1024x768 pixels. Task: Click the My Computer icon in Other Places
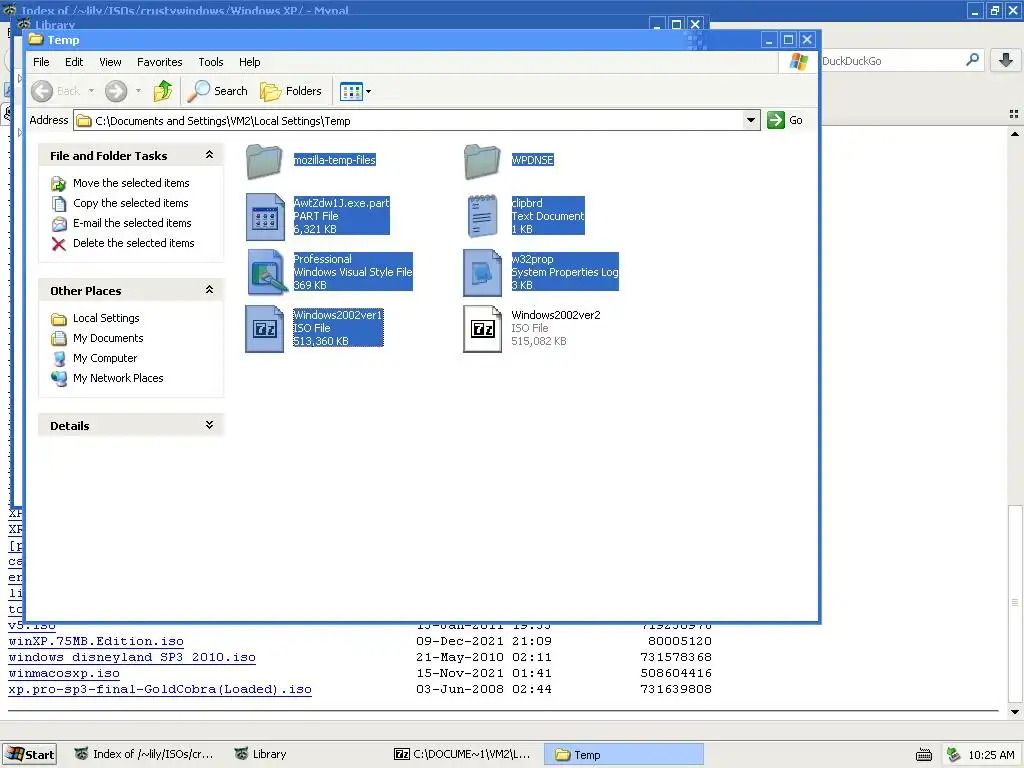[x=59, y=359]
